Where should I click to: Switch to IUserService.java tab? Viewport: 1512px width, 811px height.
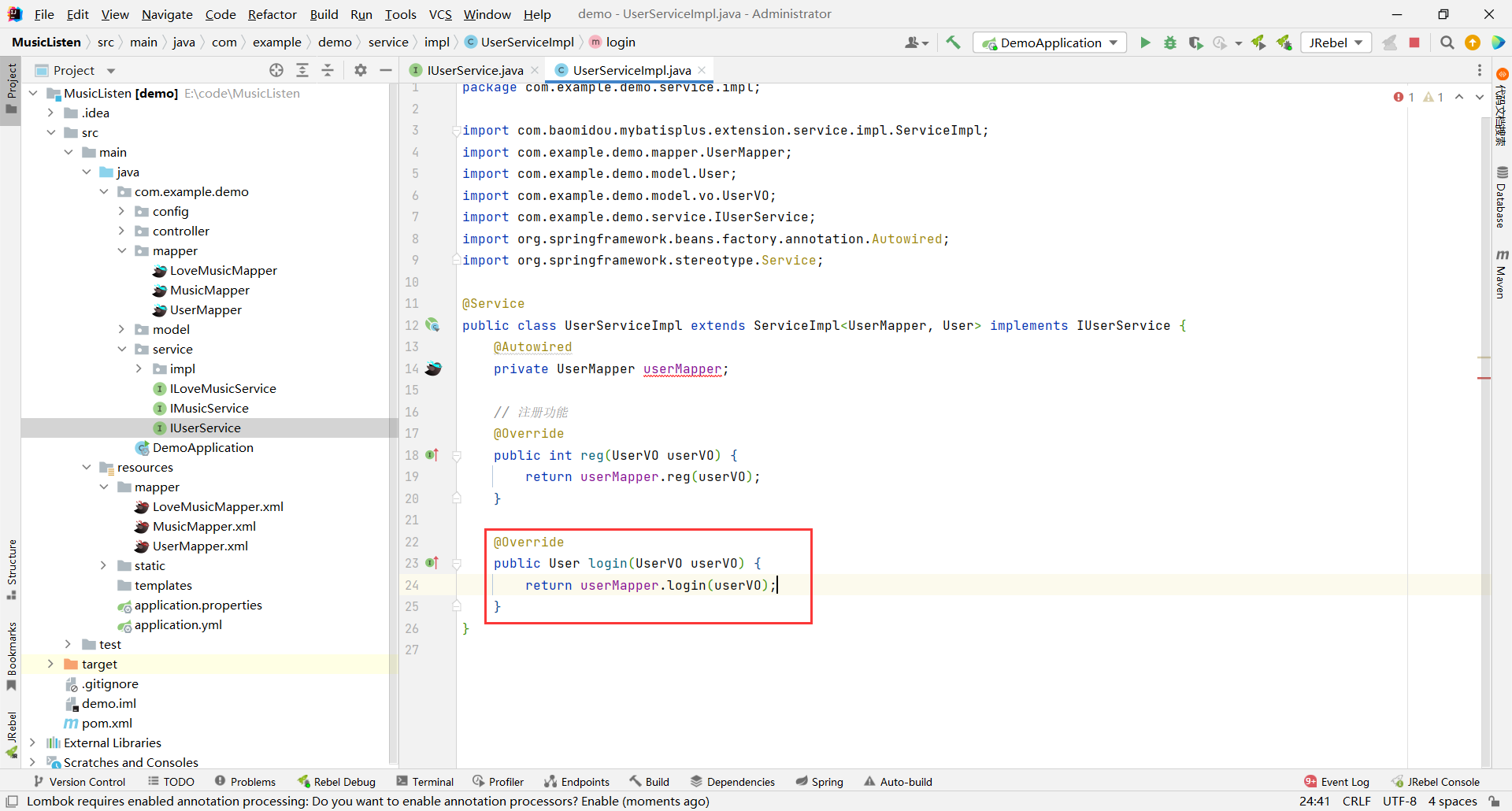pos(474,70)
